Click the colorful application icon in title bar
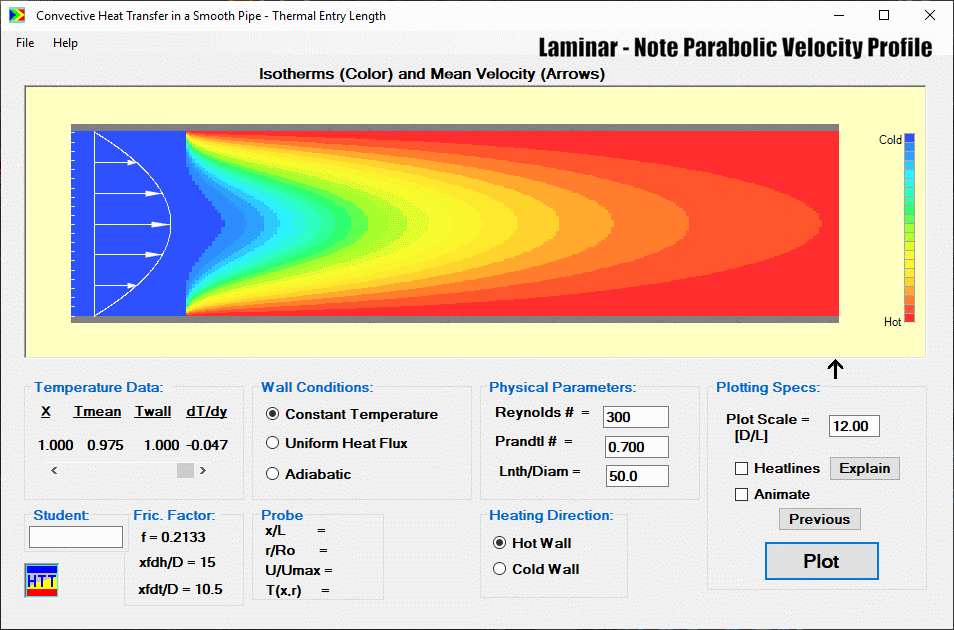954x630 pixels. point(16,15)
